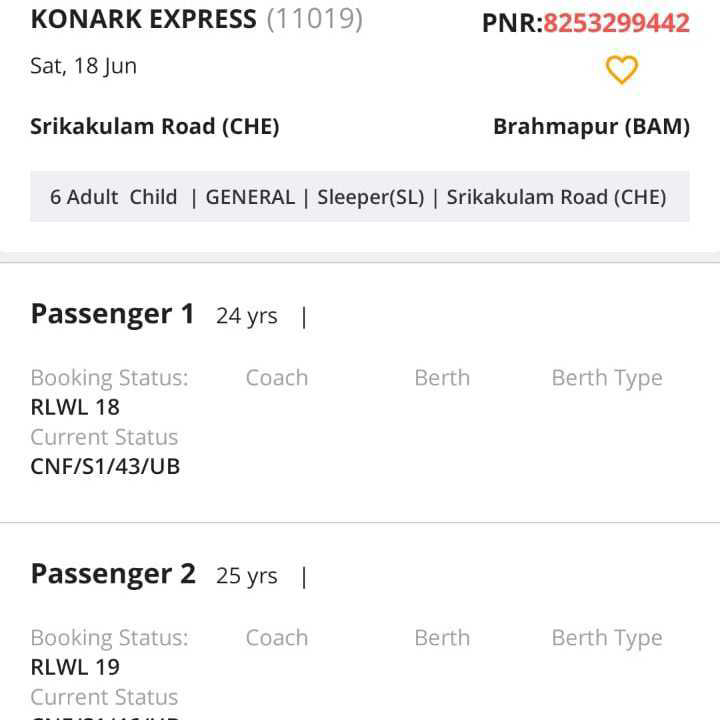This screenshot has width=720, height=720.
Task: Click the GENERAL quota label
Action: click(x=250, y=197)
